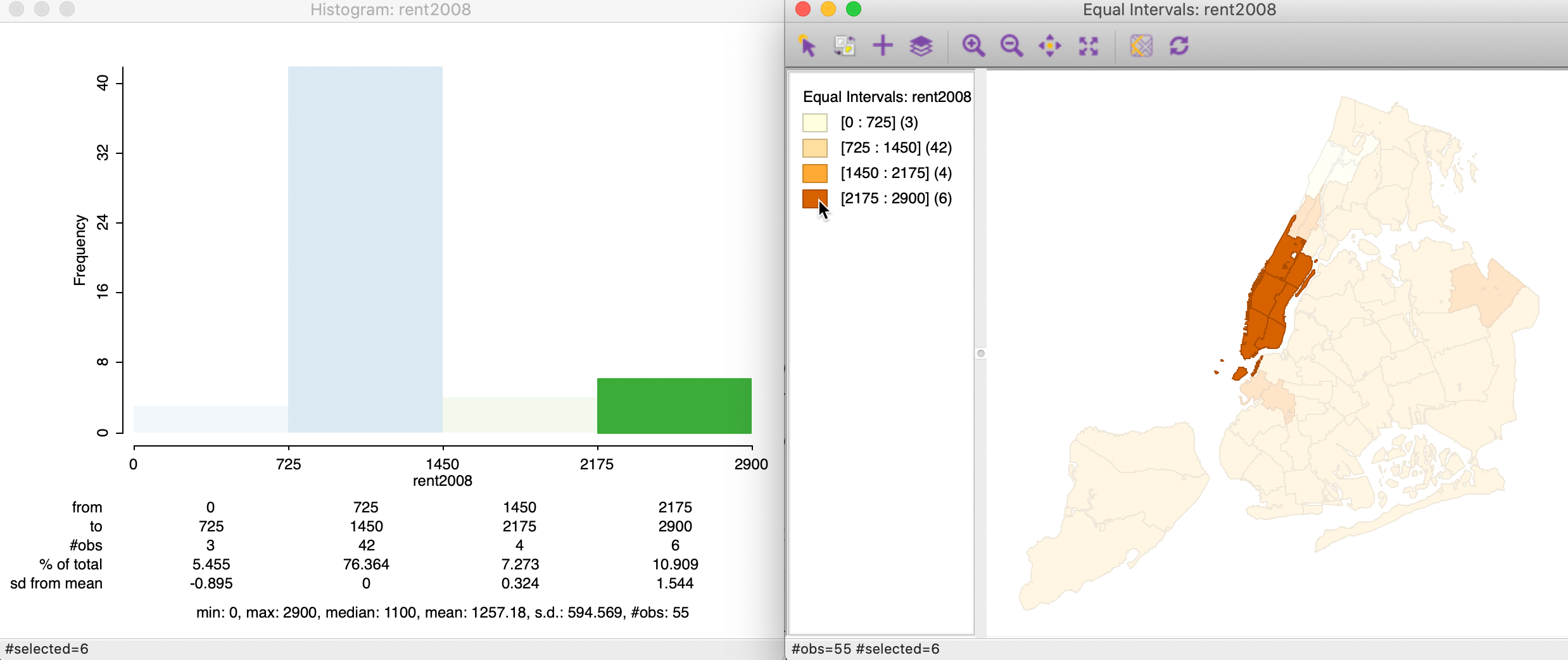The height and width of the screenshot is (660, 1568).
Task: Click the '% of total' row label
Action: pos(70,564)
